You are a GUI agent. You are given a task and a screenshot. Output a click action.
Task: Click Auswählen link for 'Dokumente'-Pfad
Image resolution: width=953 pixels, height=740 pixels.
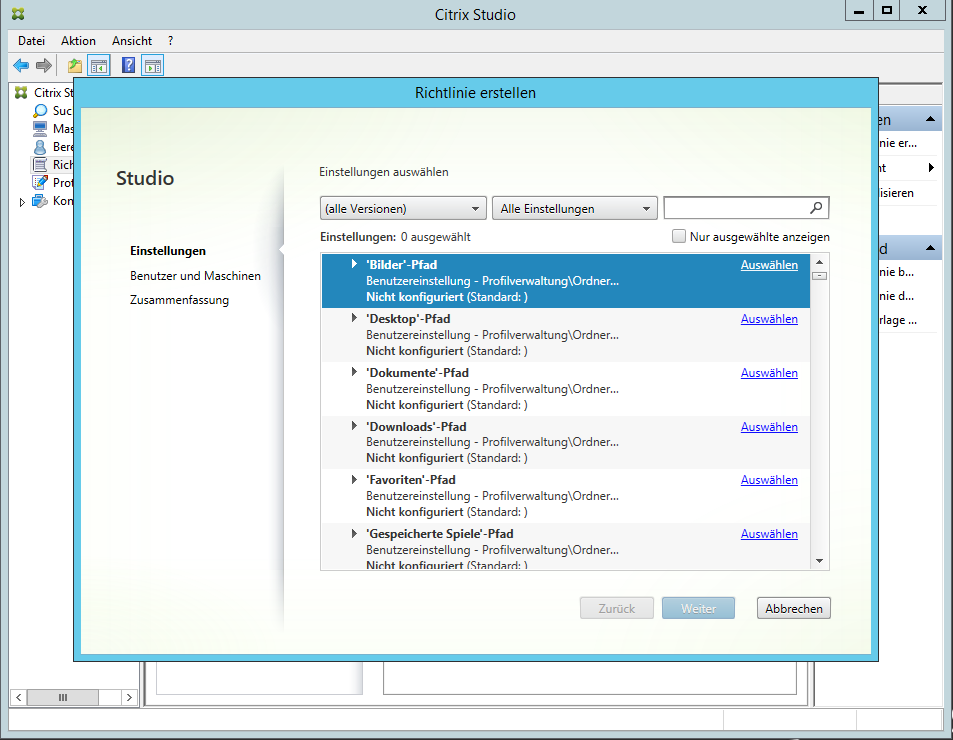pos(769,373)
